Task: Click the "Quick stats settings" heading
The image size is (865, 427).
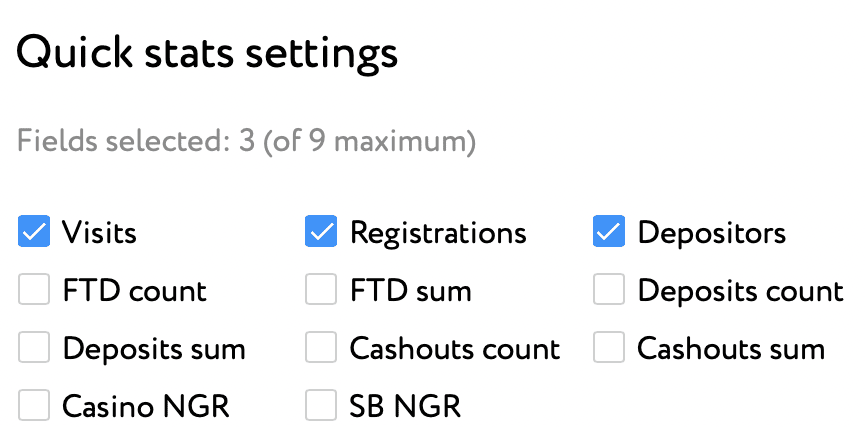Action: [x=207, y=52]
